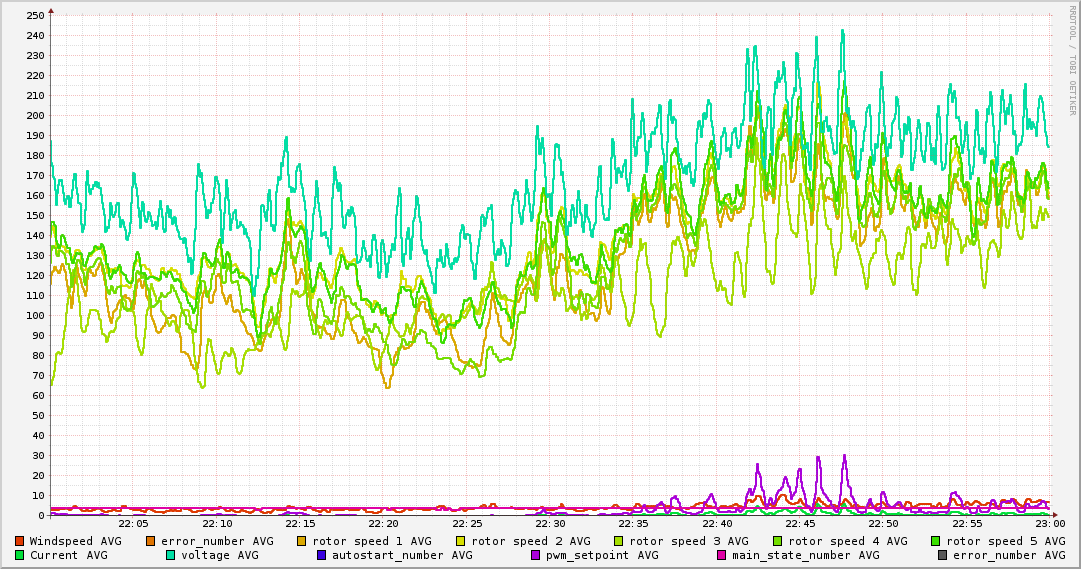This screenshot has height=569, width=1081.
Task: Click the y-axis label "200"
Action: tap(35, 115)
